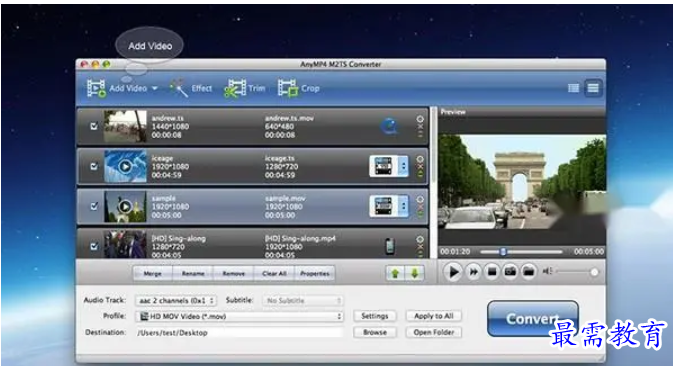The image size is (673, 366).
Task: Expand output format arrows for iceage
Action: [403, 166]
